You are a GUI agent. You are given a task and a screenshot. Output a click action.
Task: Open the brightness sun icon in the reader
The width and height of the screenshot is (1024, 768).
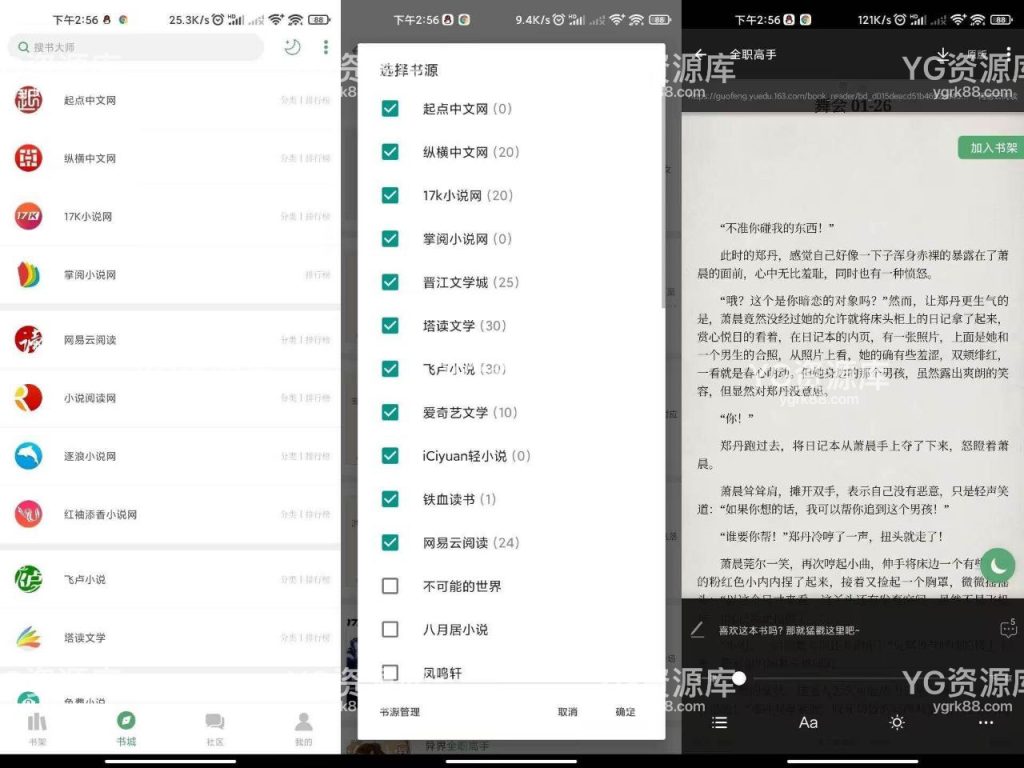click(x=897, y=722)
